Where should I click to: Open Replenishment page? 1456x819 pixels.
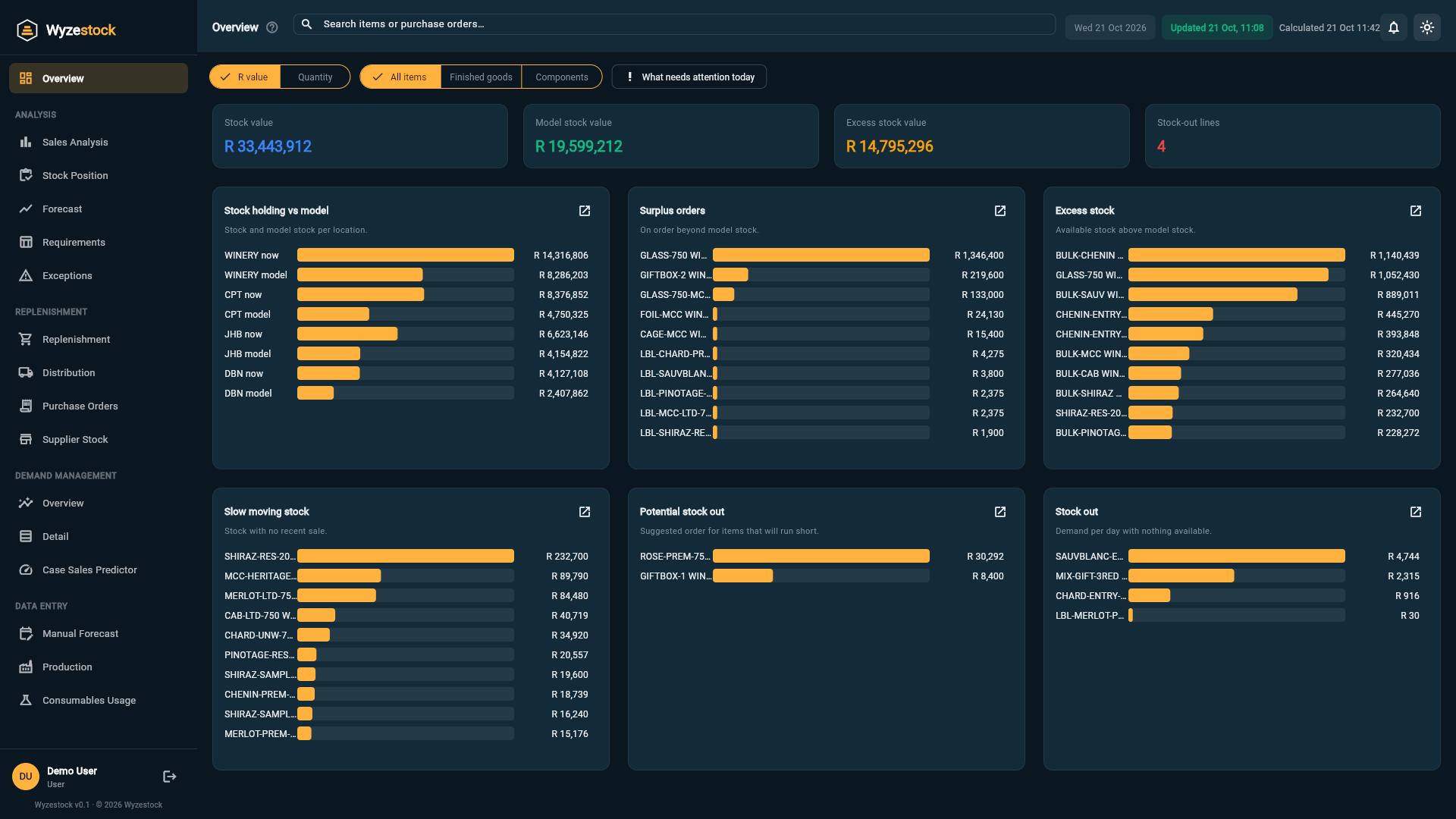tap(99, 339)
